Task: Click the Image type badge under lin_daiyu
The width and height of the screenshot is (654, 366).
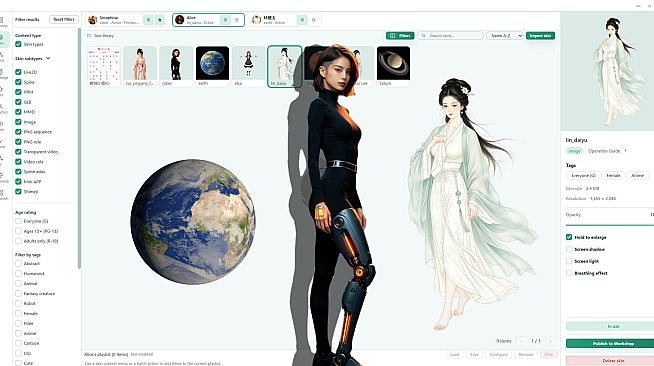Action: 574,151
